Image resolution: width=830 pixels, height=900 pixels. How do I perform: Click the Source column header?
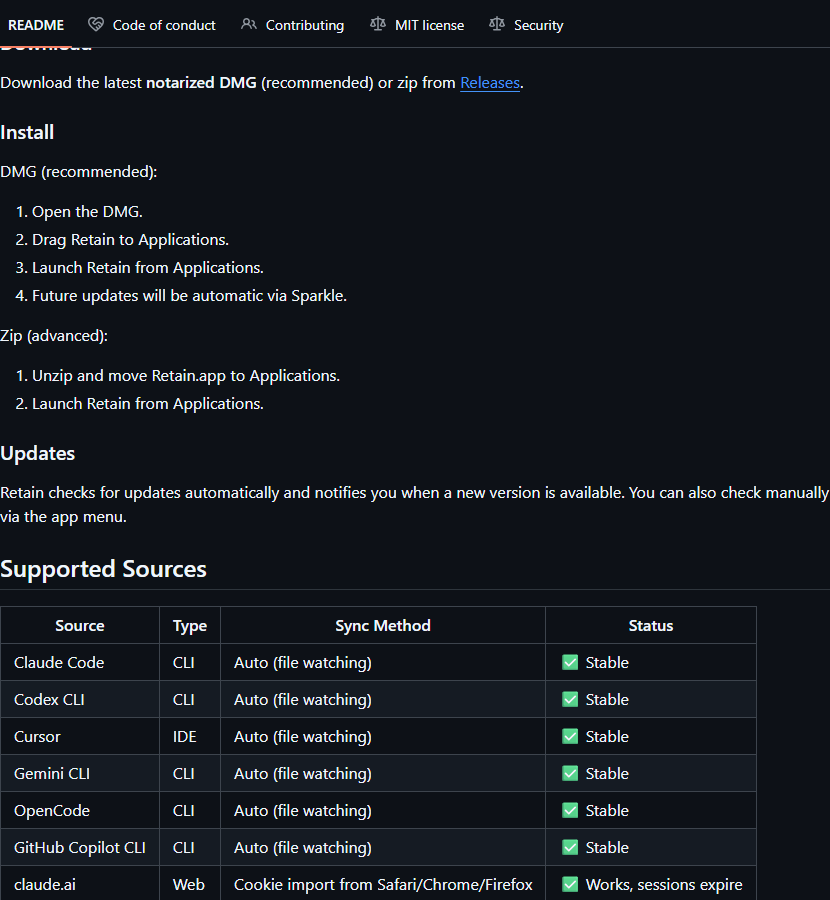pyautogui.click(x=80, y=626)
